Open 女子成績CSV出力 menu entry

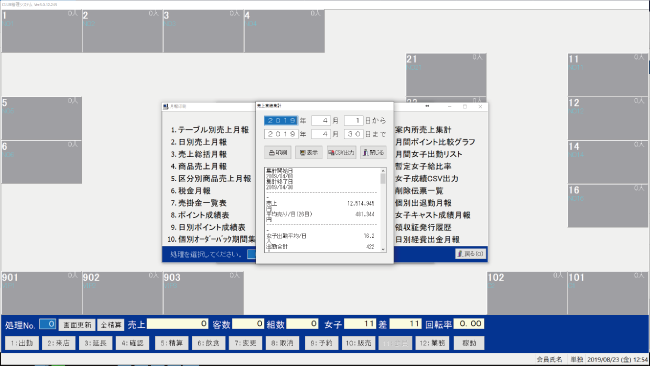click(x=427, y=179)
